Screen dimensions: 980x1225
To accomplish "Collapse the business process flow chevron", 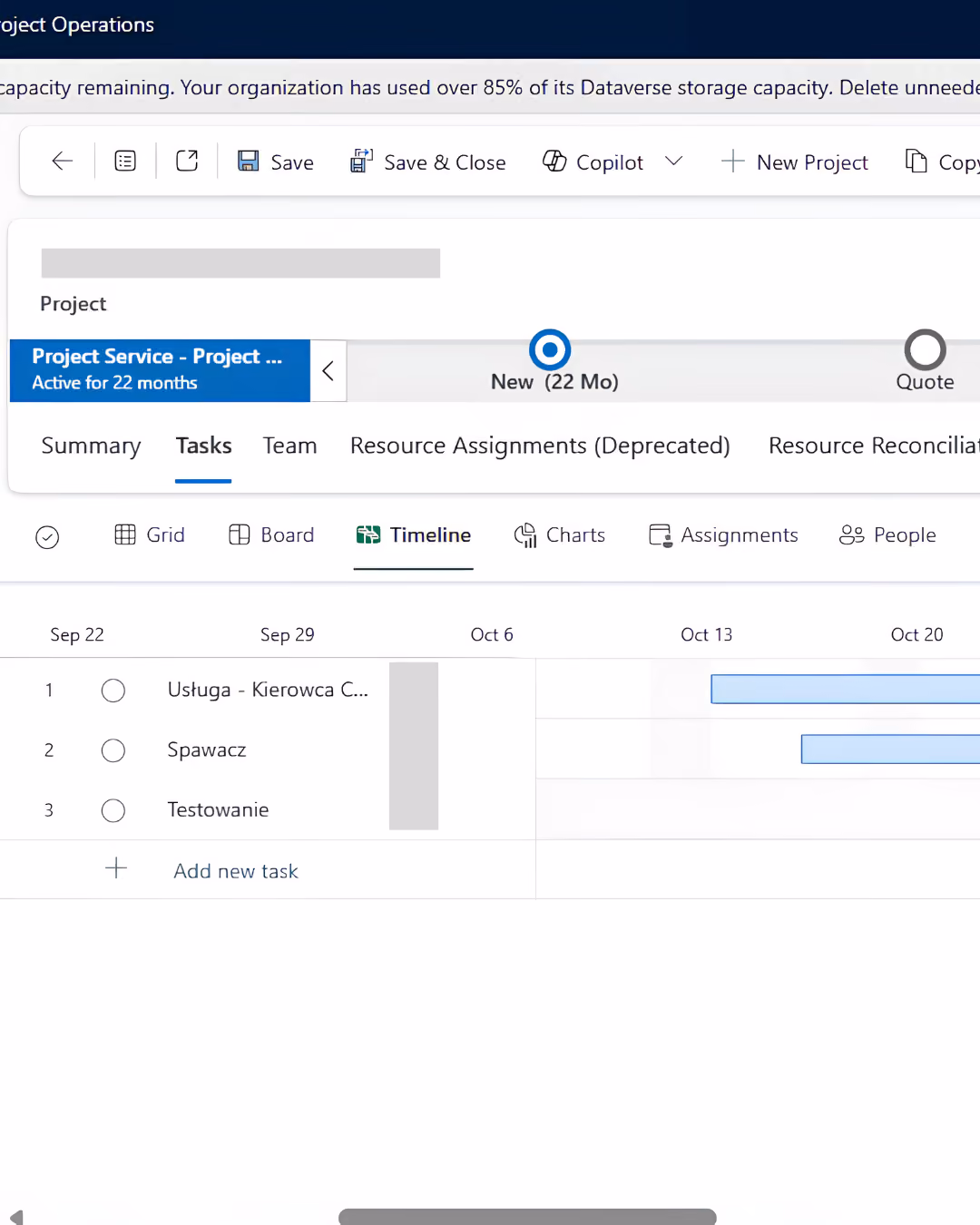I will point(328,370).
